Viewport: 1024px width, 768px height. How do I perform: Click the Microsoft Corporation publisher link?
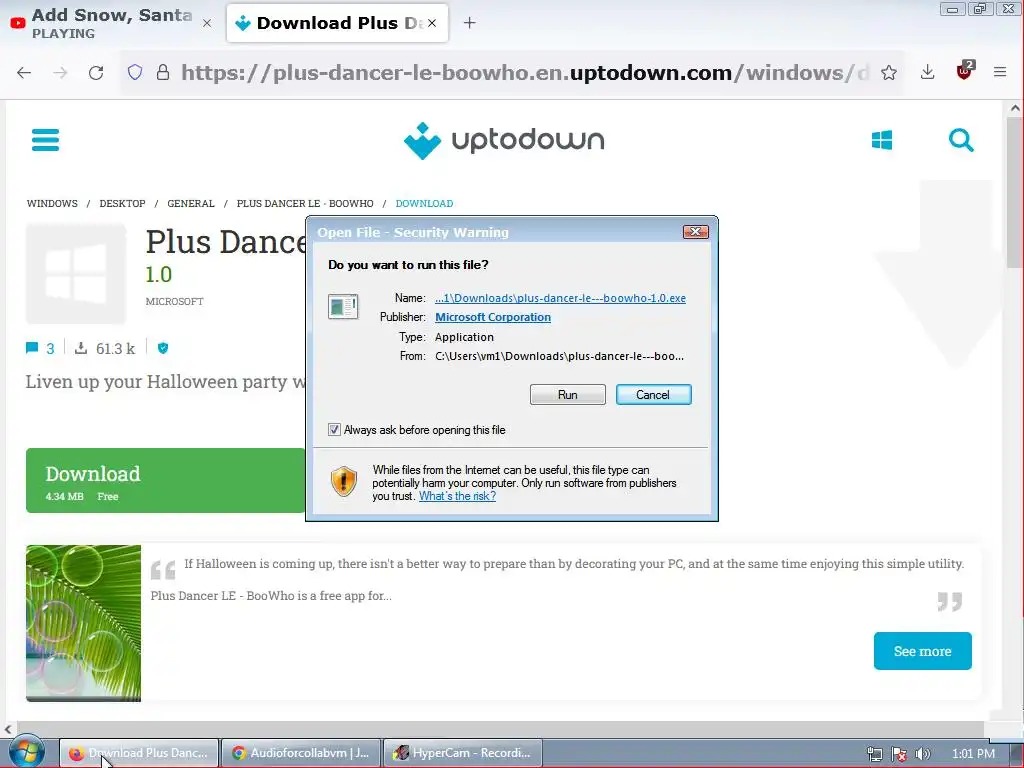pos(493,317)
